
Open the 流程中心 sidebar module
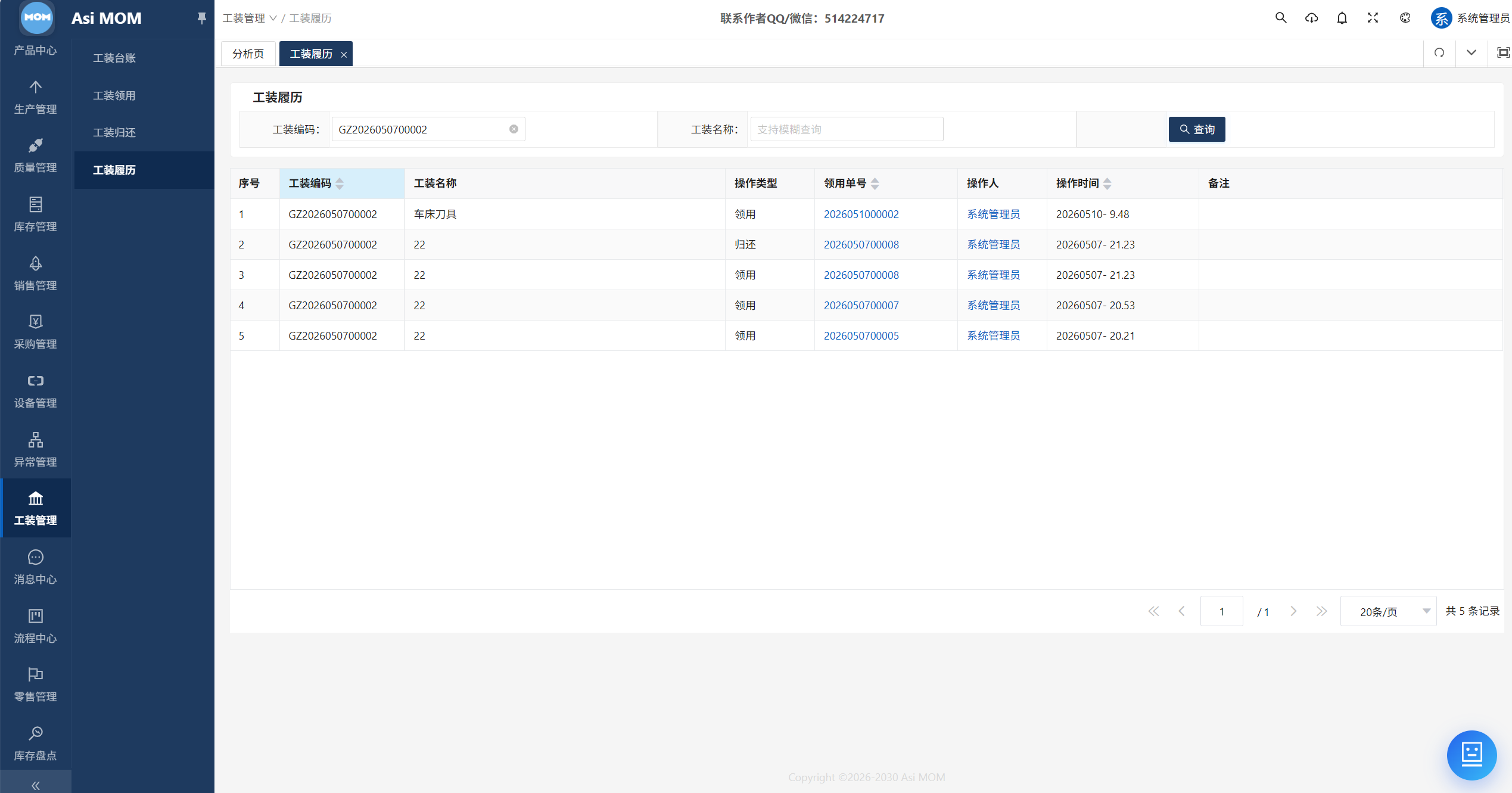tap(36, 627)
